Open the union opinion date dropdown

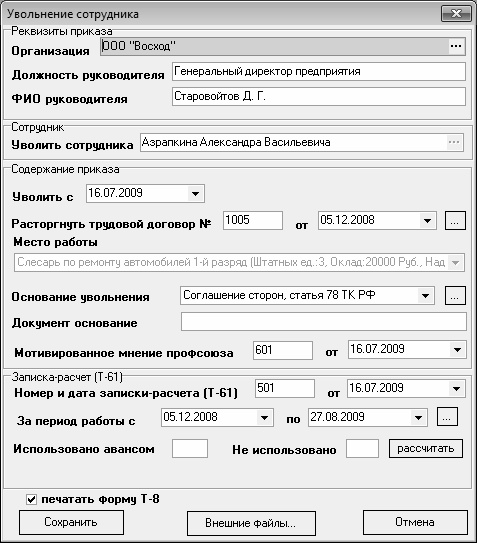pyautogui.click(x=457, y=350)
